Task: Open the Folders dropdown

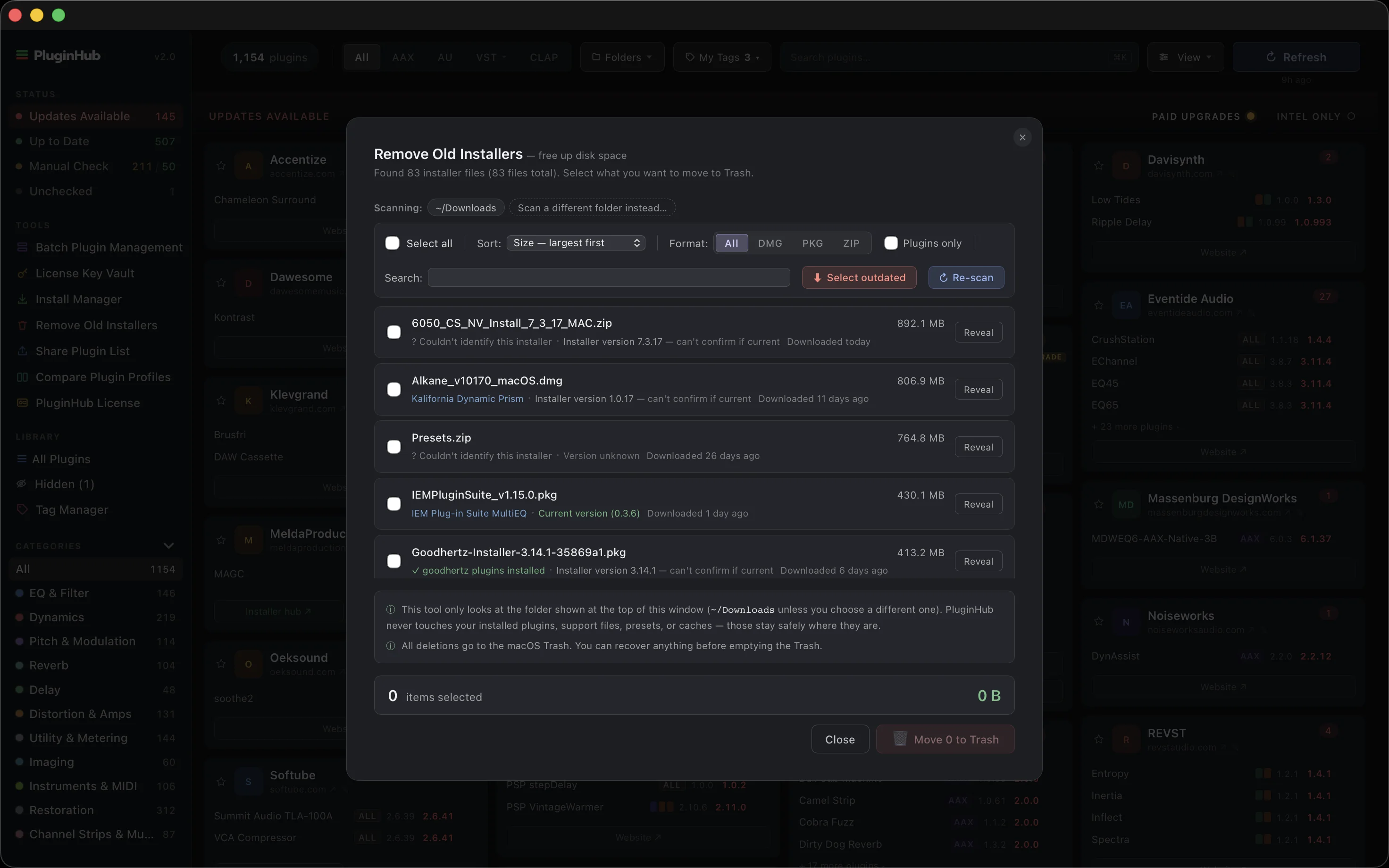Action: click(622, 57)
